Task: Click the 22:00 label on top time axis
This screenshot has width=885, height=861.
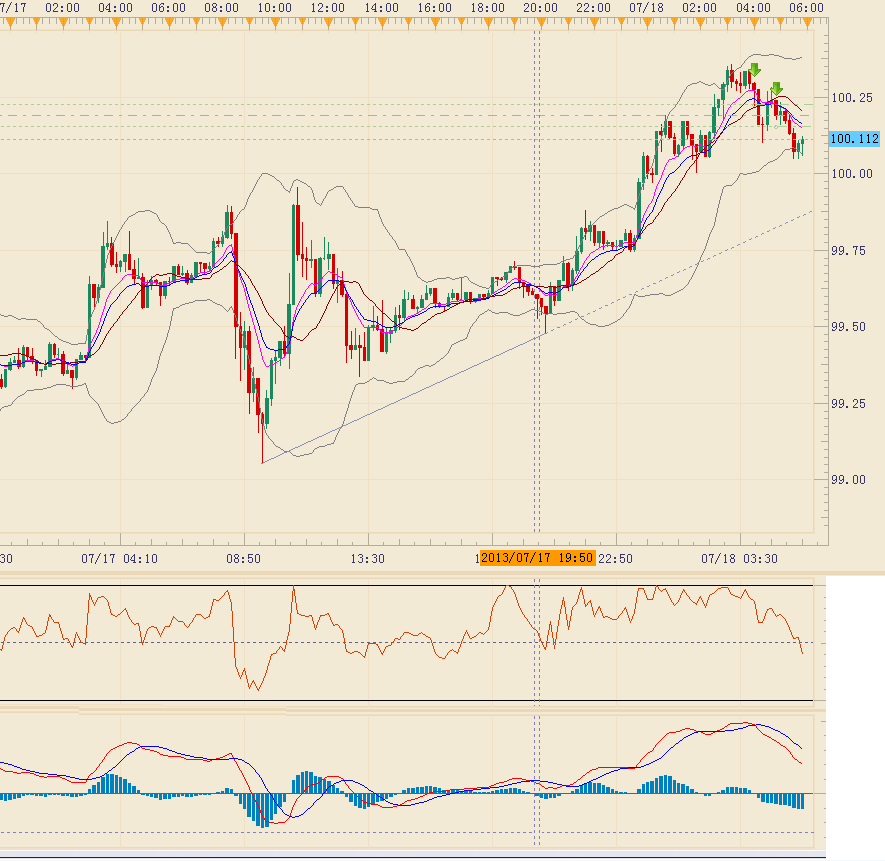Action: (594, 8)
